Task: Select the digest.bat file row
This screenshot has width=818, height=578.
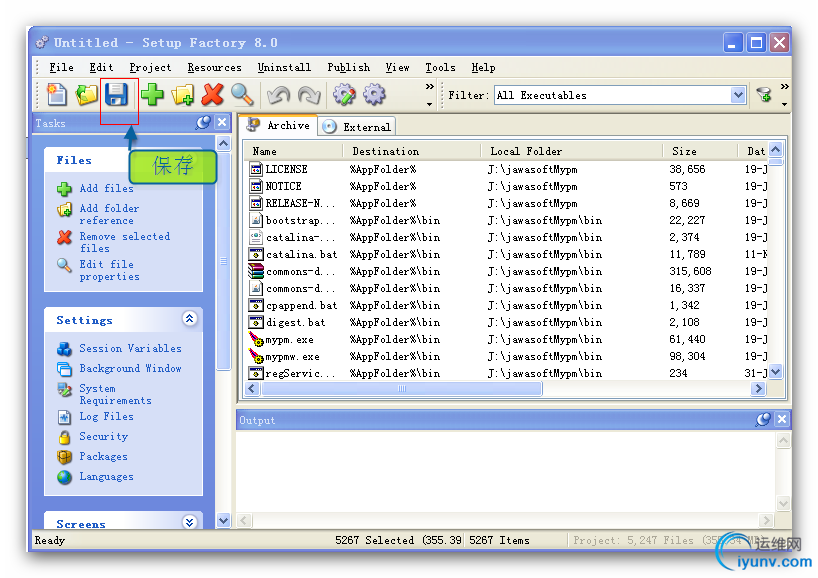Action: point(507,322)
